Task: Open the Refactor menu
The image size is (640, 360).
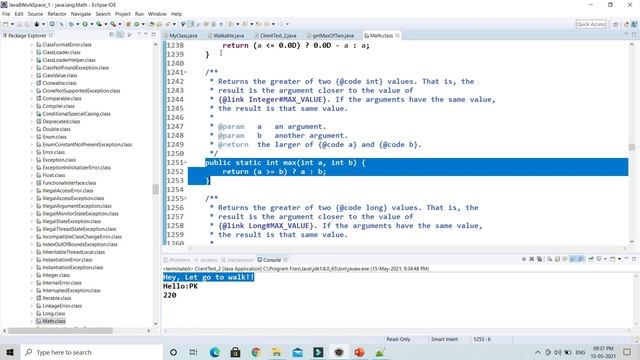Action: point(57,14)
